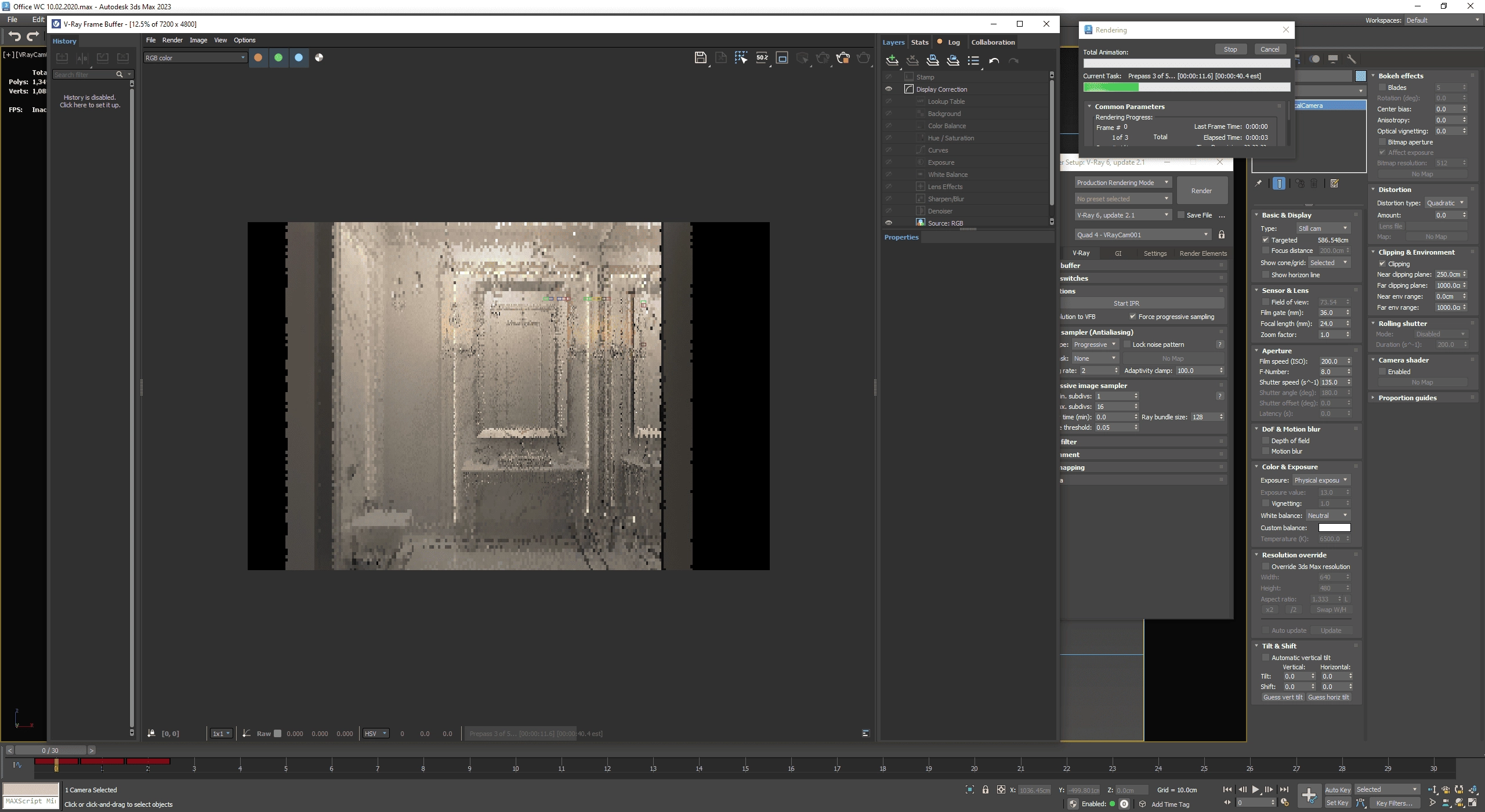The height and width of the screenshot is (812, 1485).
Task: Click the undo arrow in Layers panel
Action: 994,60
